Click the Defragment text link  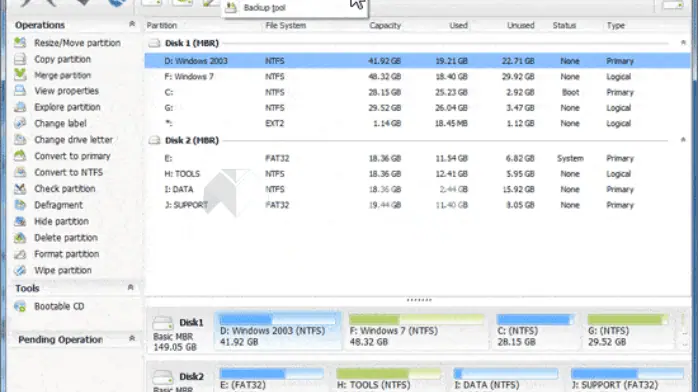click(59, 205)
